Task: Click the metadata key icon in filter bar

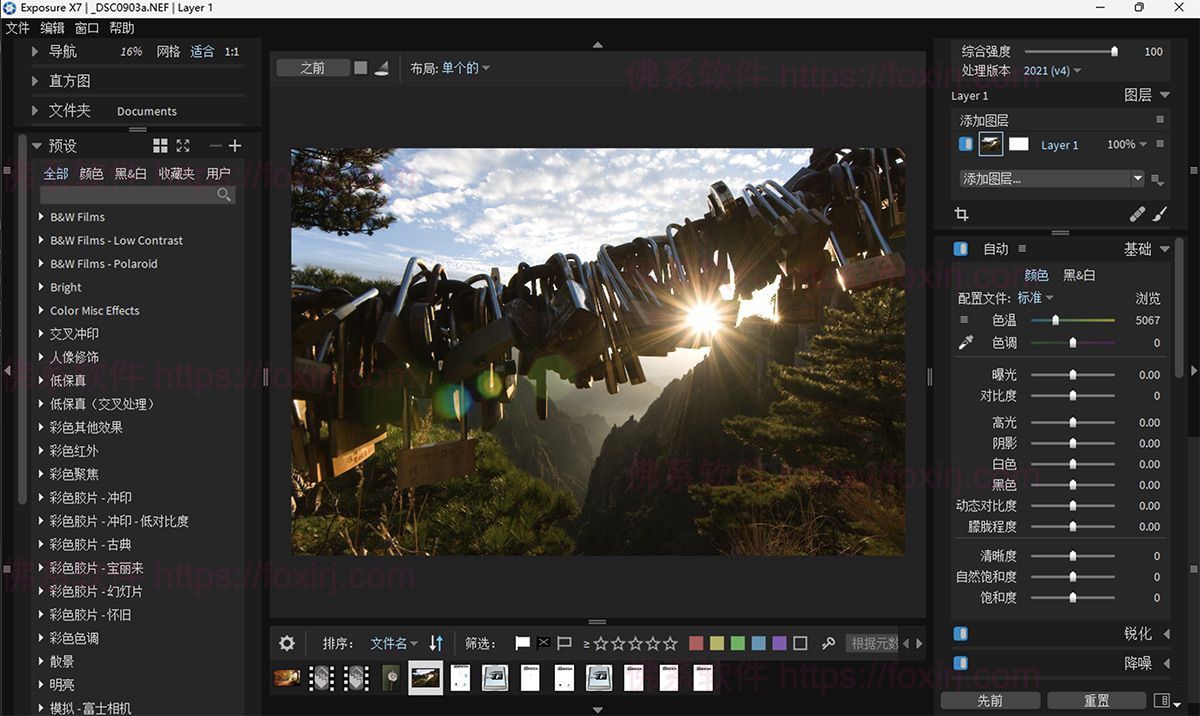Action: (829, 643)
